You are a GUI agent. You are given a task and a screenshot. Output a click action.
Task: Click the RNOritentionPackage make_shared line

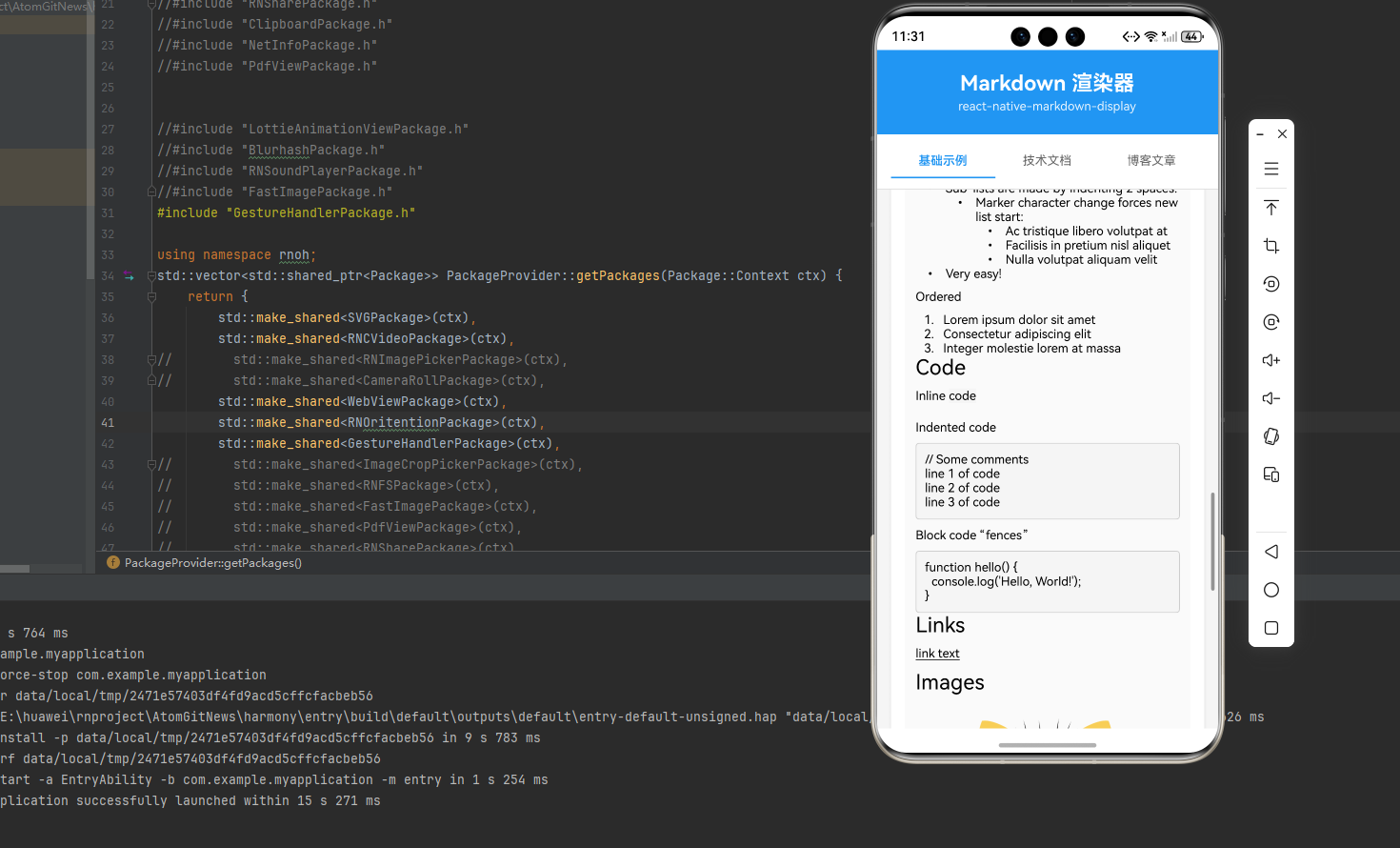coord(381,423)
